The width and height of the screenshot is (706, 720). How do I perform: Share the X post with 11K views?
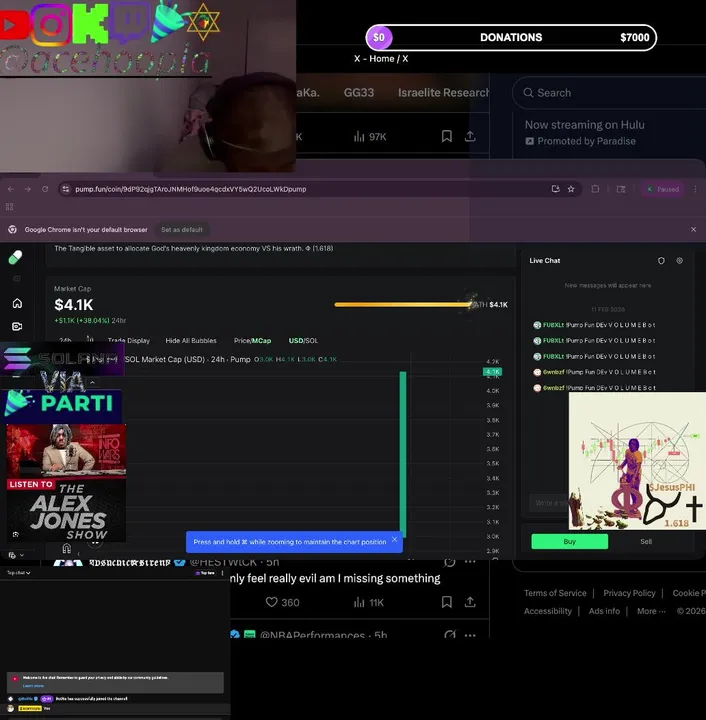point(470,602)
